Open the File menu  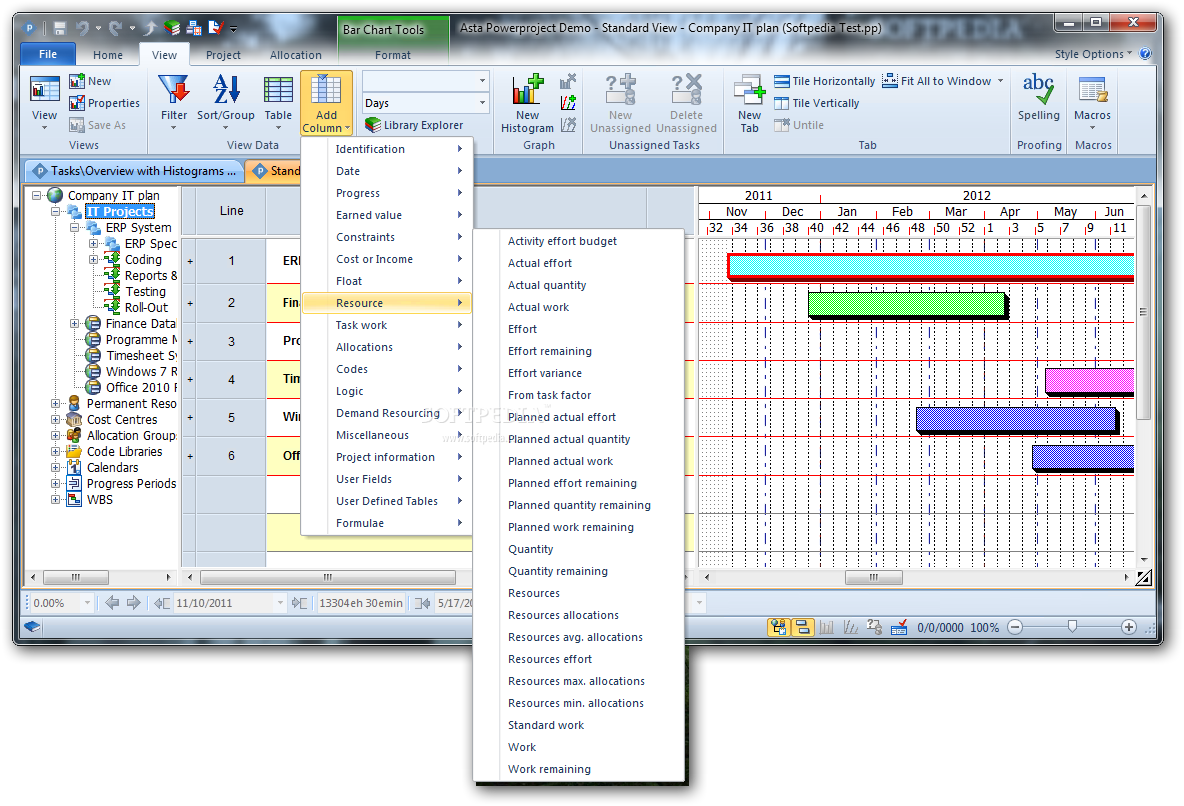pyautogui.click(x=48, y=54)
